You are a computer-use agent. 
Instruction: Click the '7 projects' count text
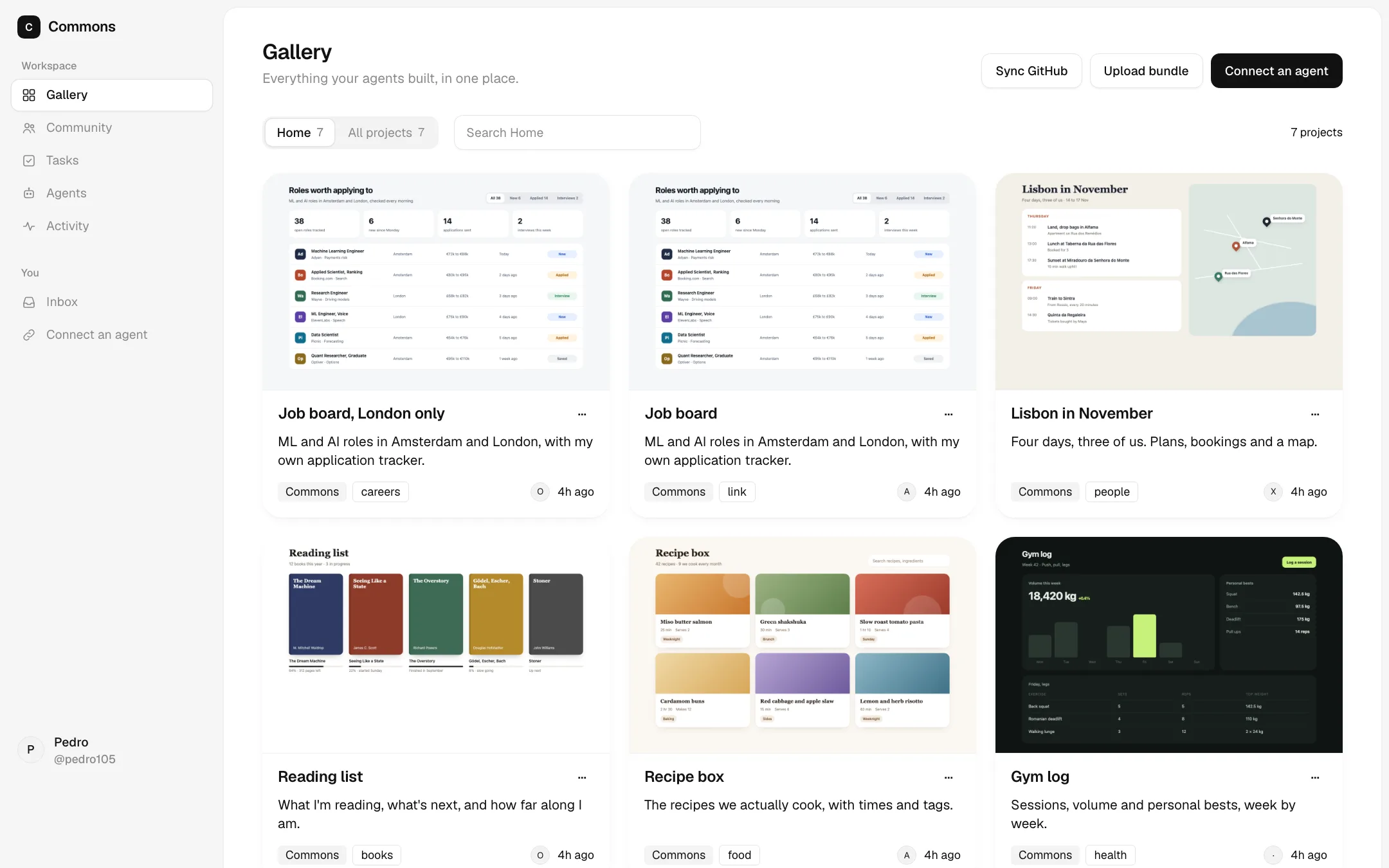coord(1316,132)
